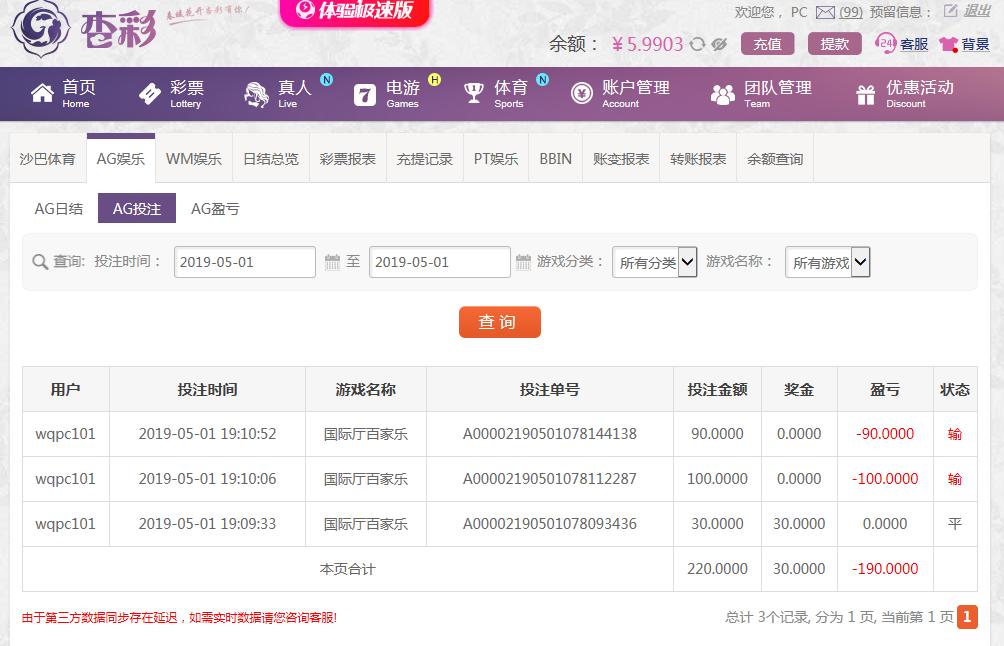
Task: Click the background shirt icon
Action: tap(948, 44)
